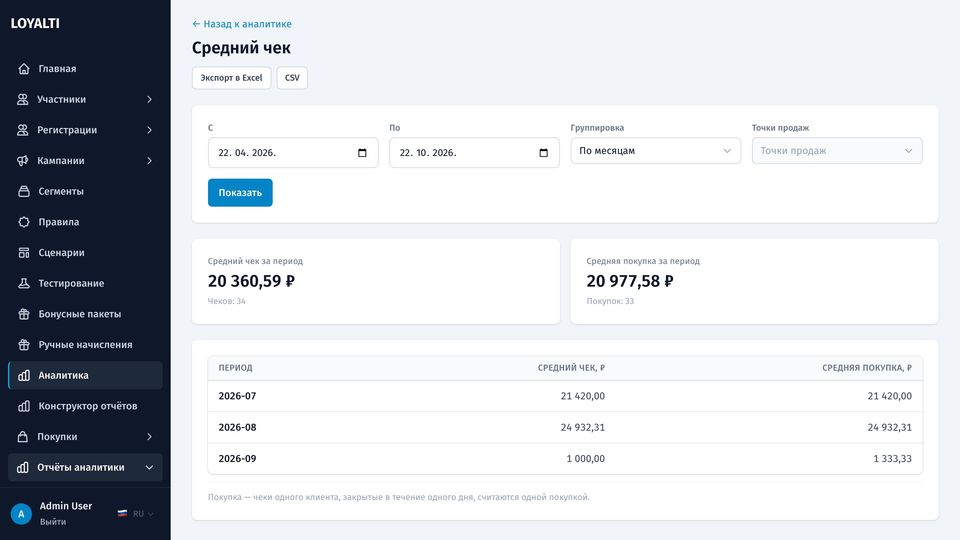Click the Показать button
The width and height of the screenshot is (960, 540).
(x=240, y=192)
